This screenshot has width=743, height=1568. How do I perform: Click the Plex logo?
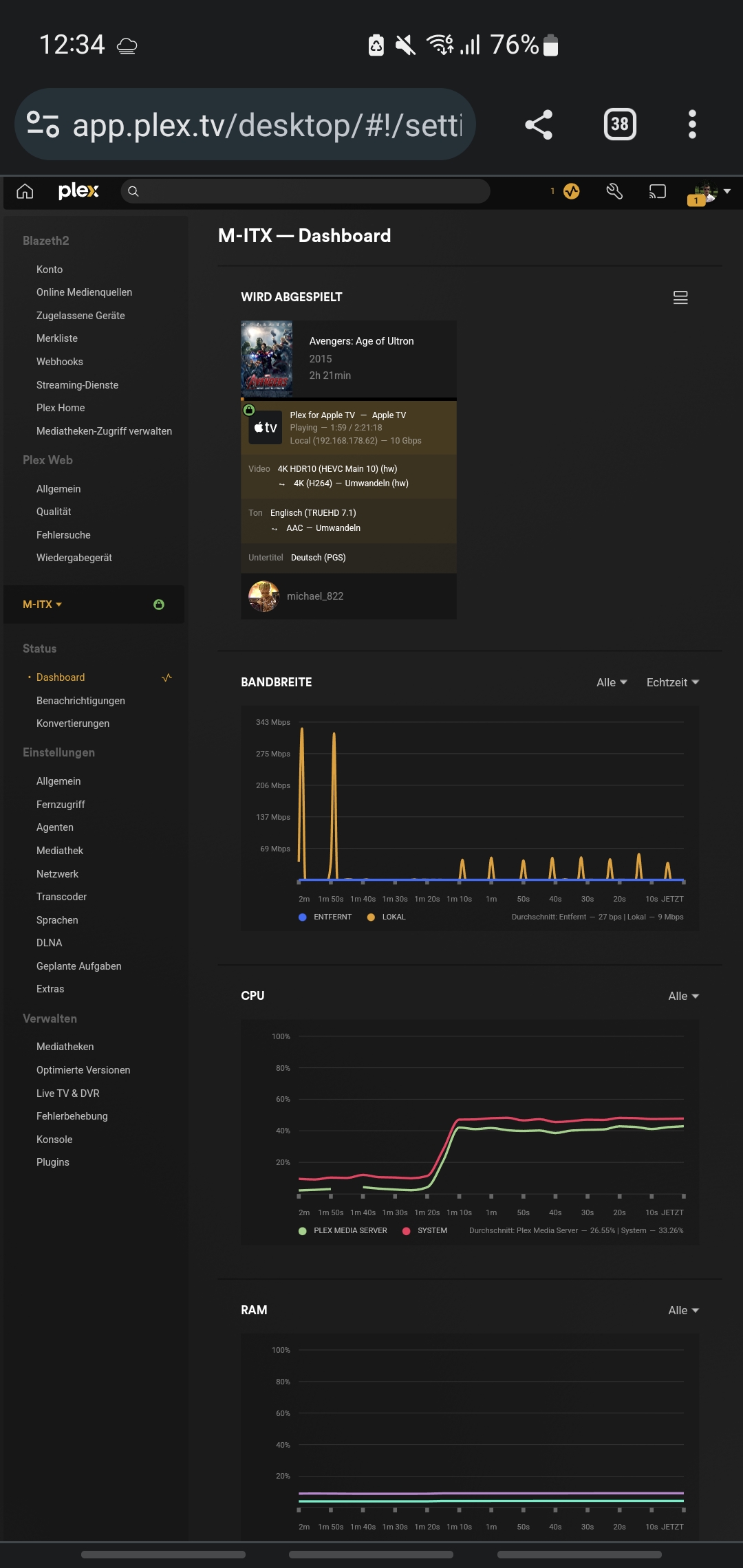point(78,191)
